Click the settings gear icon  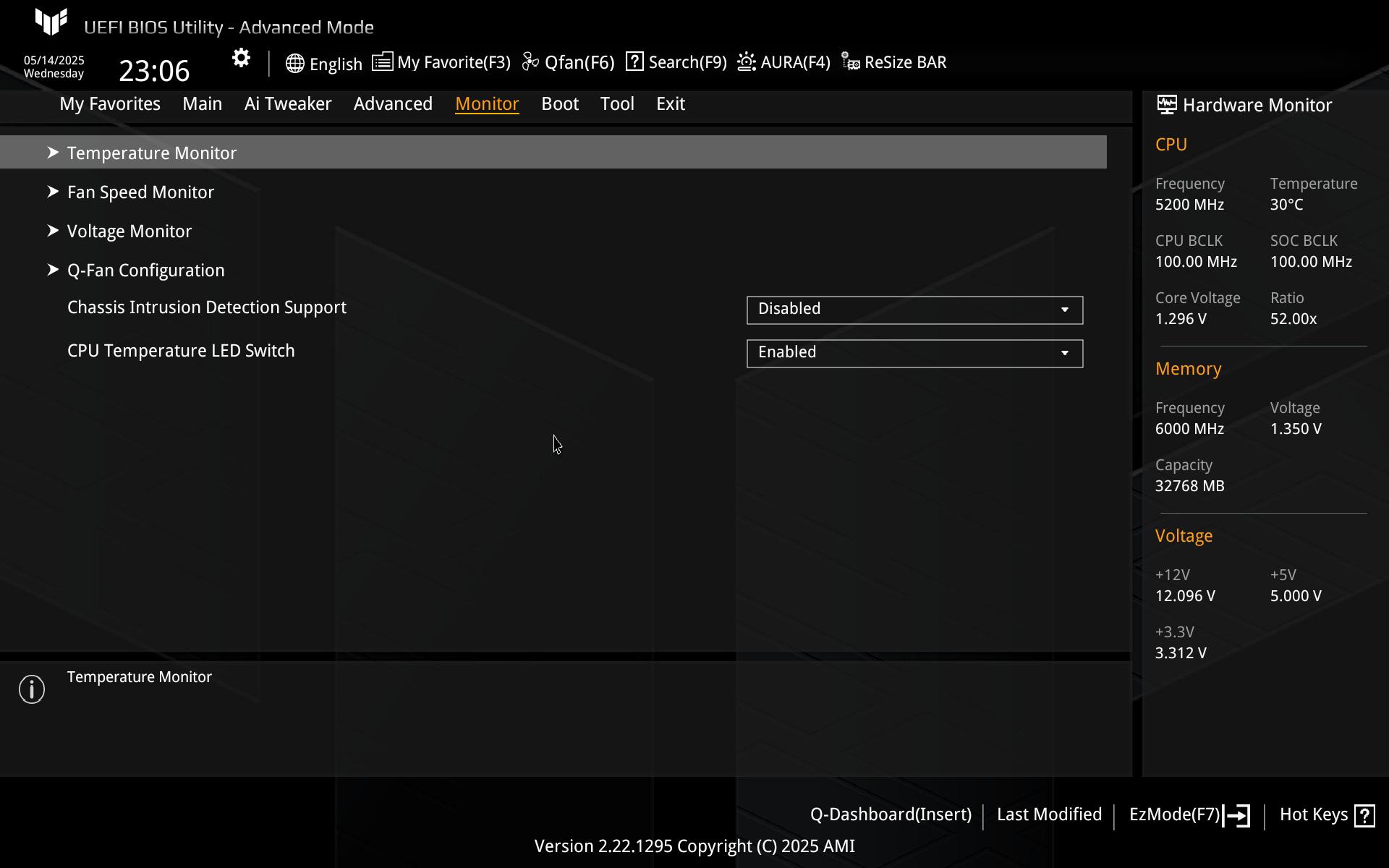tap(241, 59)
